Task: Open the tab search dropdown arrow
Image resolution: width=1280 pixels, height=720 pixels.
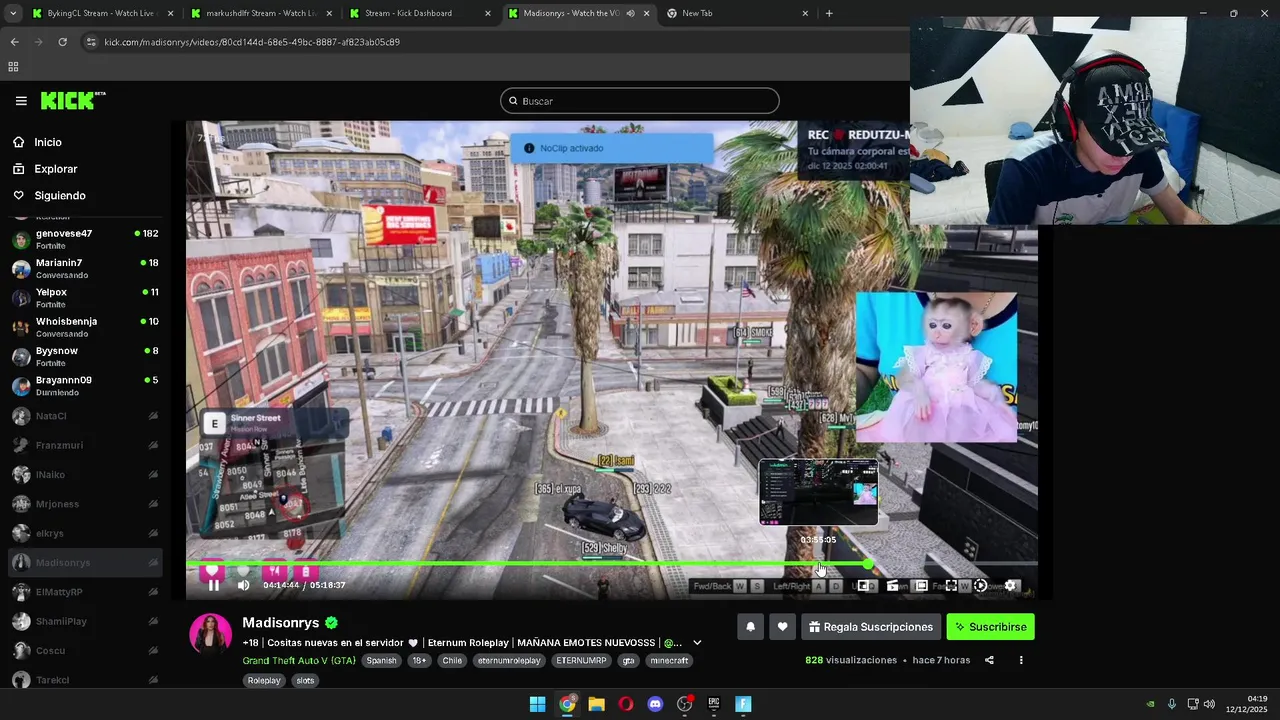Action: click(x=13, y=13)
